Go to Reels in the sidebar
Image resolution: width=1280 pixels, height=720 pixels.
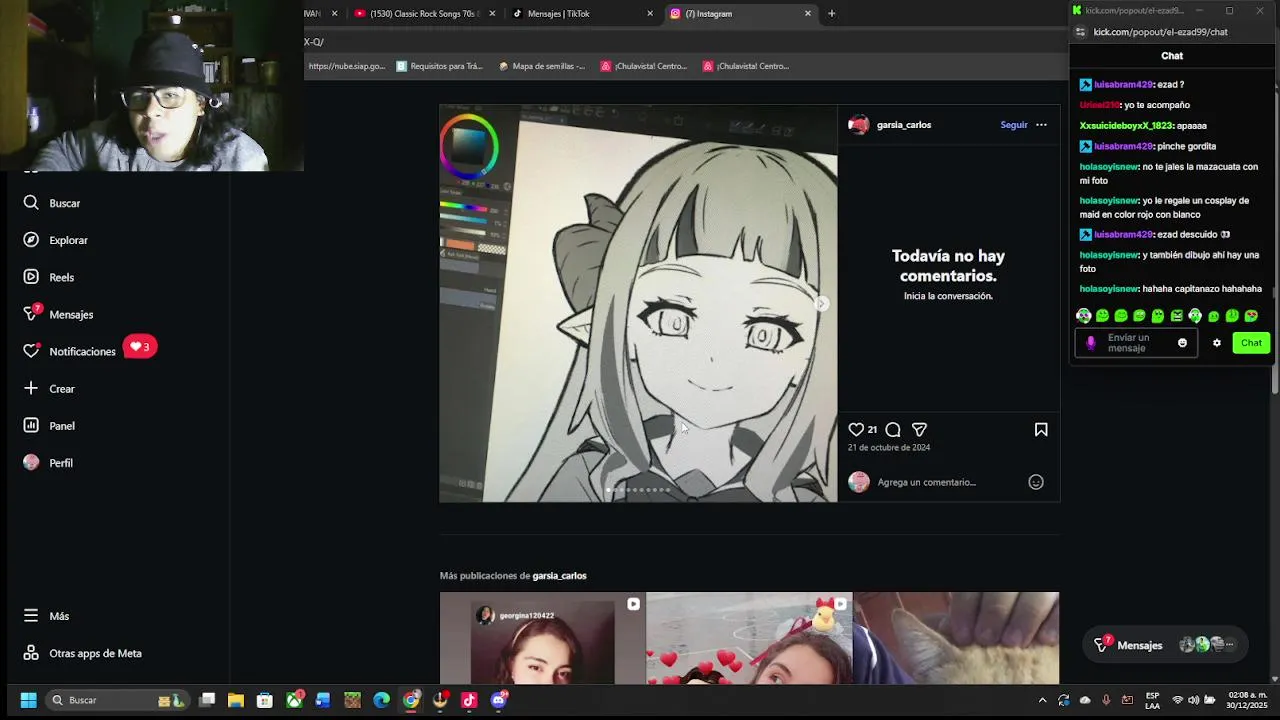(x=49, y=277)
